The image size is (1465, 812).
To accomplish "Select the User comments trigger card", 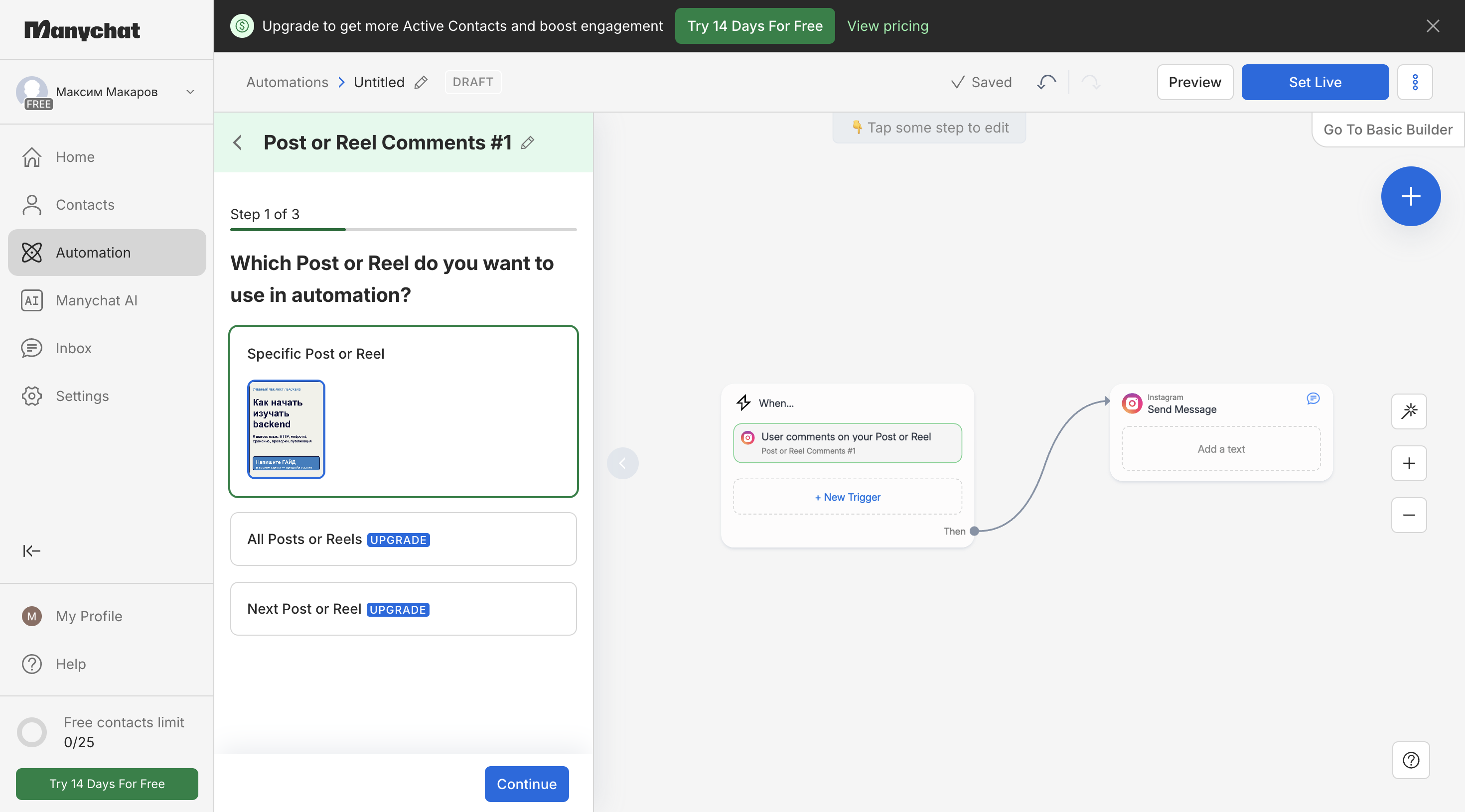I will click(x=848, y=443).
